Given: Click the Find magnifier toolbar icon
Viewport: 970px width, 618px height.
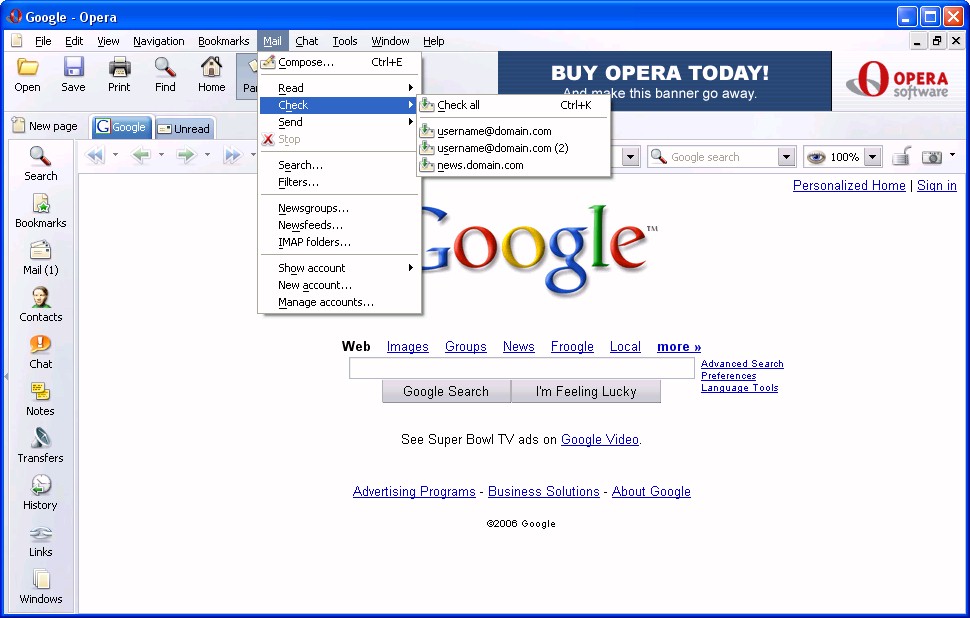Looking at the screenshot, I should [165, 67].
